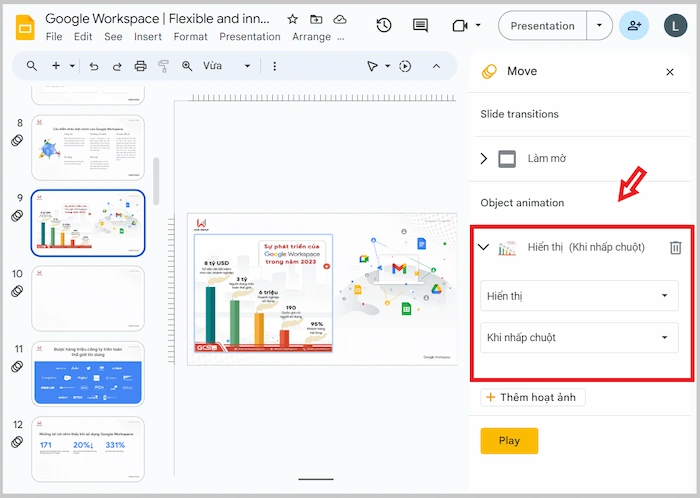Image resolution: width=700 pixels, height=498 pixels.
Task: Open the Format menu
Action: (x=191, y=37)
